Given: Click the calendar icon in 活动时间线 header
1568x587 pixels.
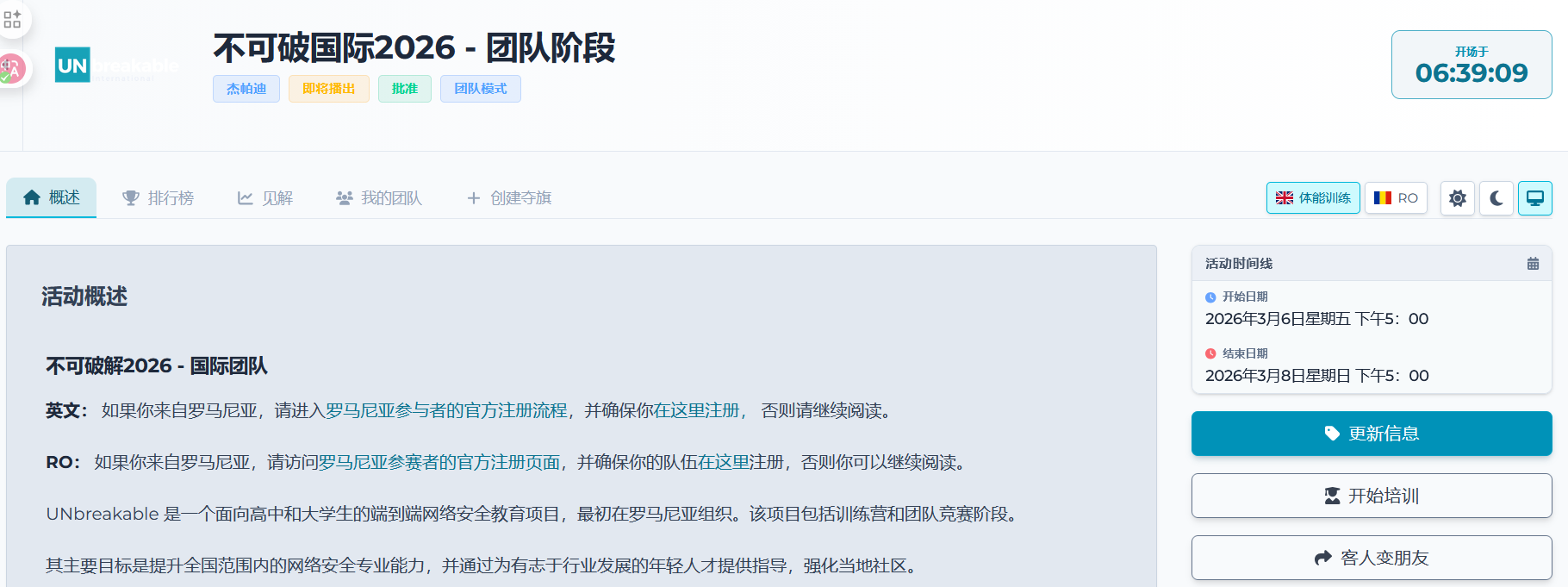Looking at the screenshot, I should [1533, 264].
